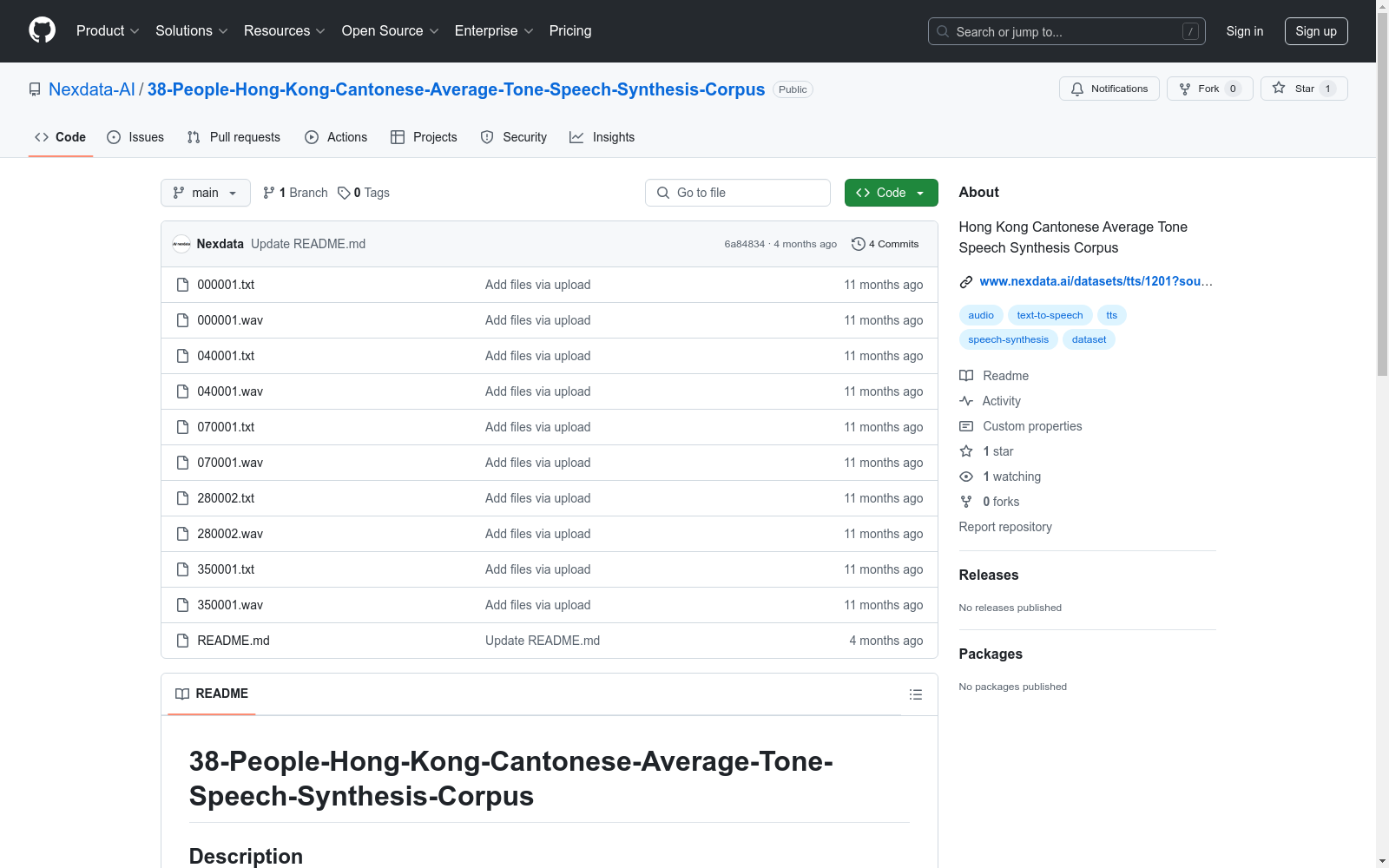Click Report repository link
This screenshot has height=868, width=1389.
1005,527
